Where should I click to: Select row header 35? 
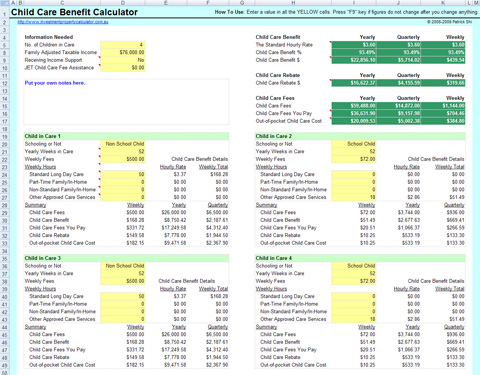[x=5, y=258]
